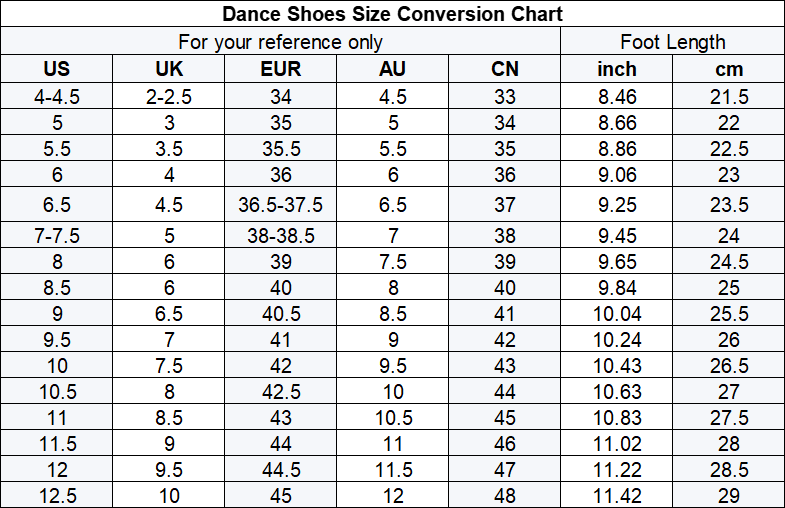Viewport: 785px width, 508px height.
Task: Select the CN size 48 cell
Action: [505, 496]
